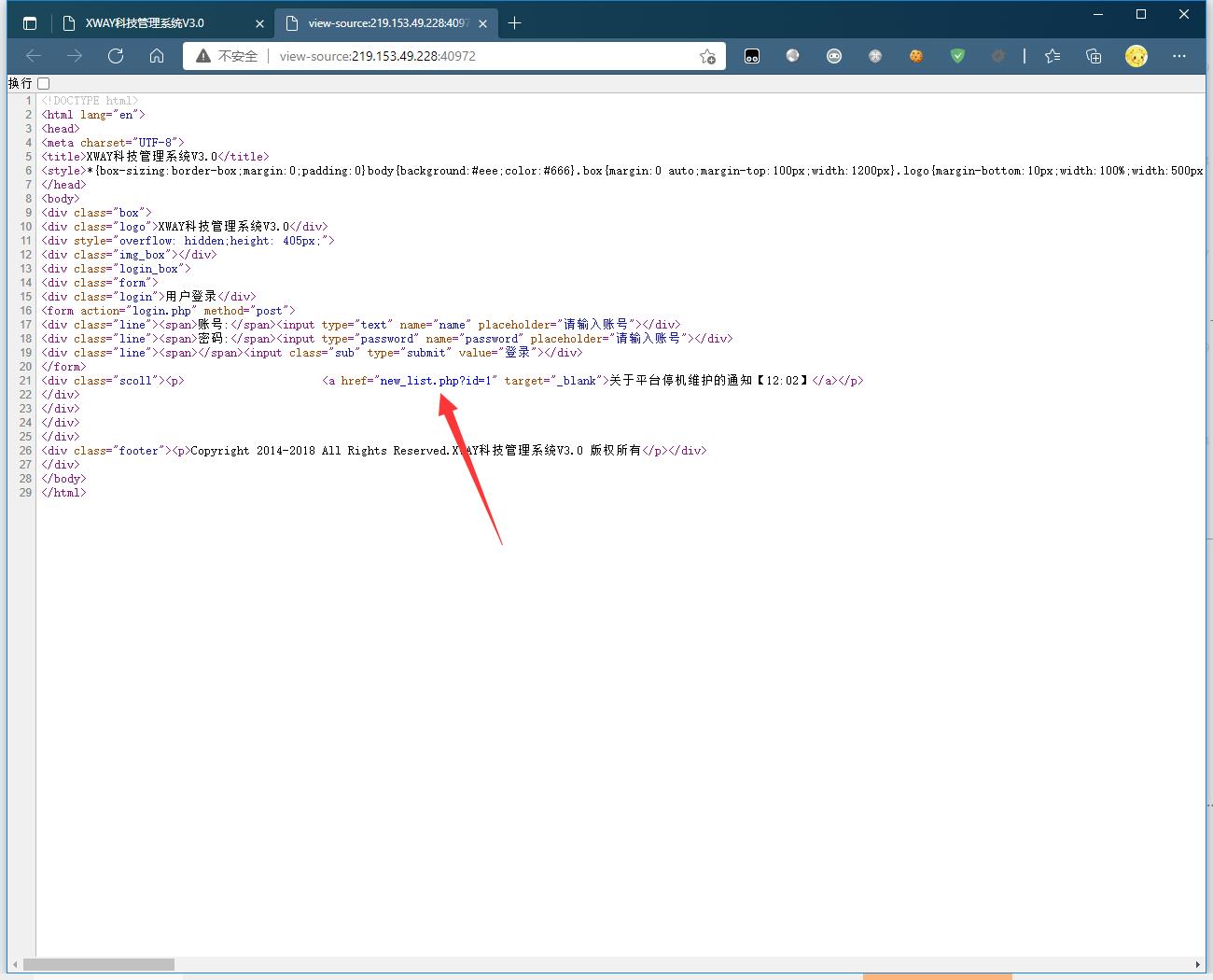Go forward to the next page
1213x980 pixels.
[x=75, y=56]
